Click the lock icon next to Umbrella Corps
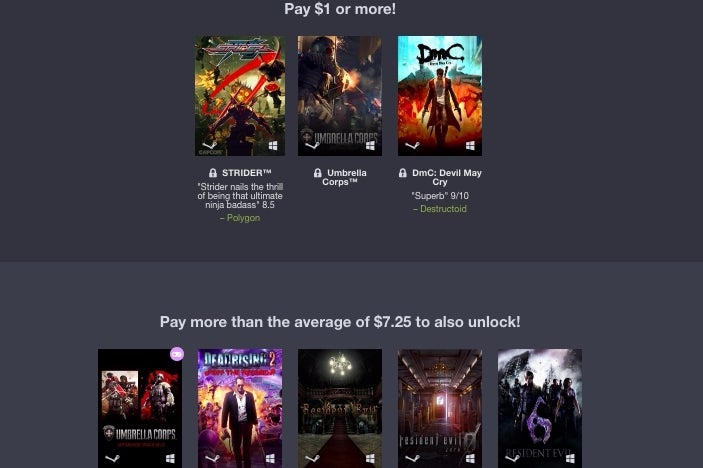 (x=318, y=173)
